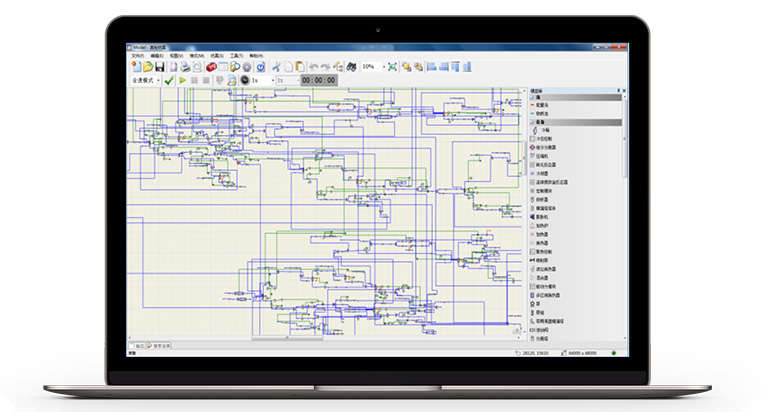Viewport: 761px width, 412px height.
Task: Click the Undo arrow icon
Action: [313, 66]
